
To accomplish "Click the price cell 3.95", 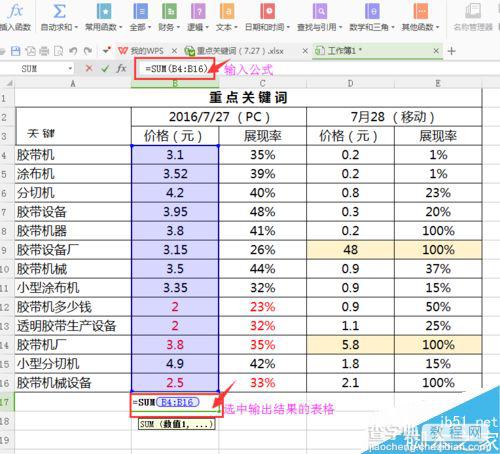I will coord(175,212).
